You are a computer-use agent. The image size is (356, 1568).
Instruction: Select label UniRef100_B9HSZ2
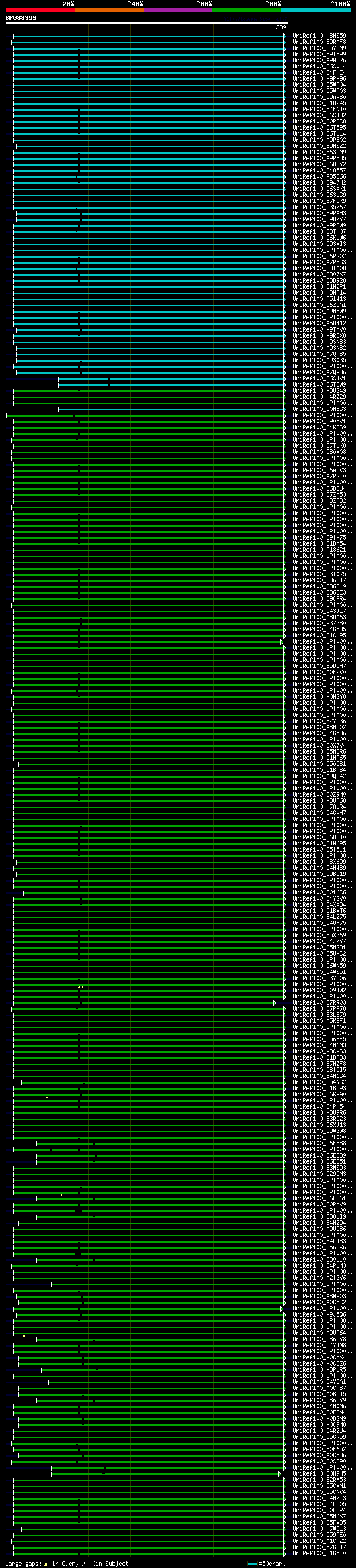tap(319, 146)
